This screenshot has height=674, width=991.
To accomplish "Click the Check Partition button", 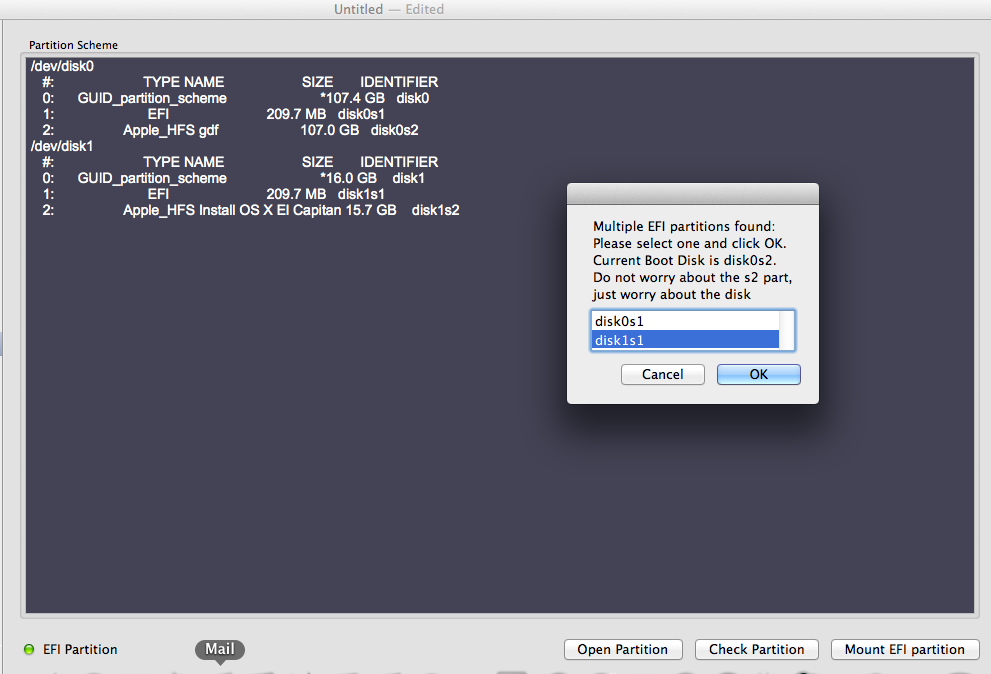I will point(757,649).
